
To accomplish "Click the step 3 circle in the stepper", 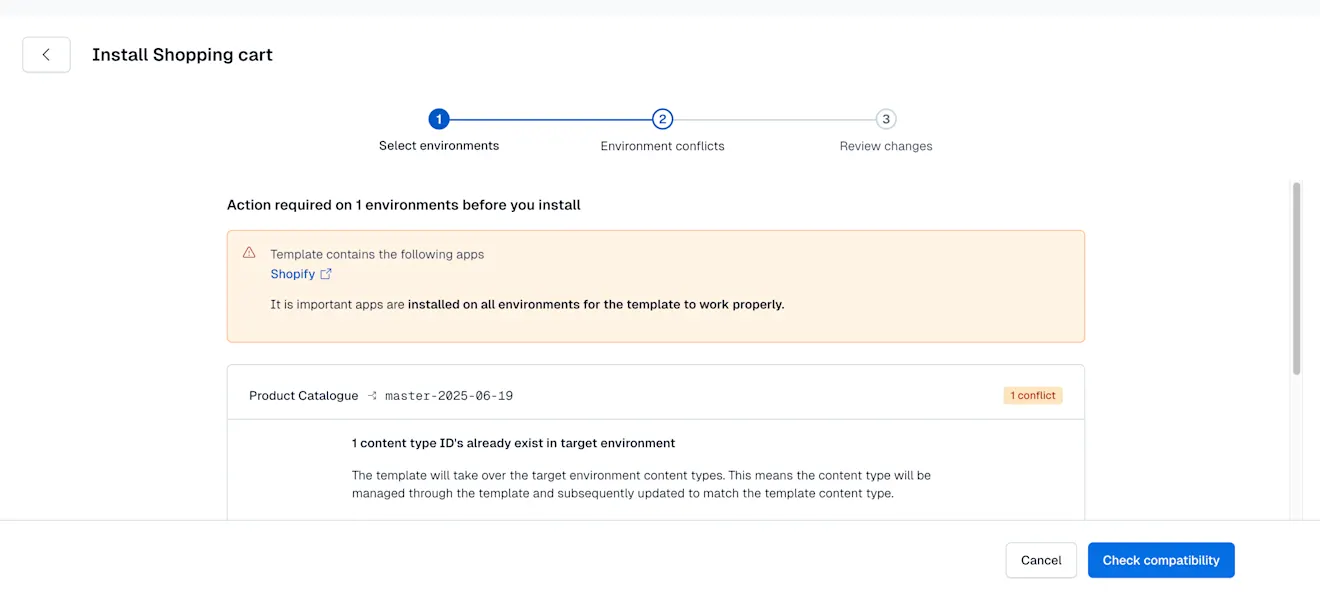I will pos(886,118).
